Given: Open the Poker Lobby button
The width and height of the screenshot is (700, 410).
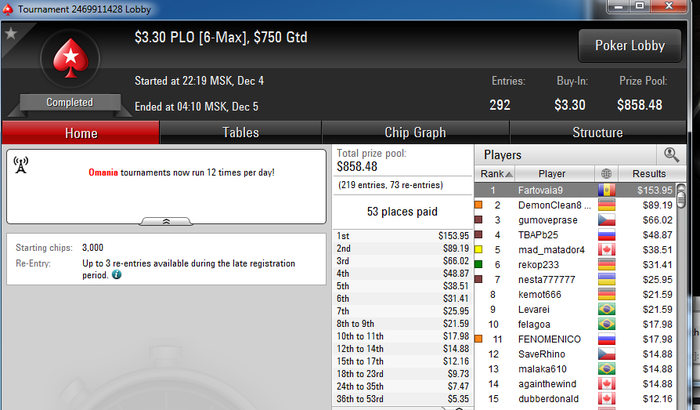Looking at the screenshot, I should [629, 46].
